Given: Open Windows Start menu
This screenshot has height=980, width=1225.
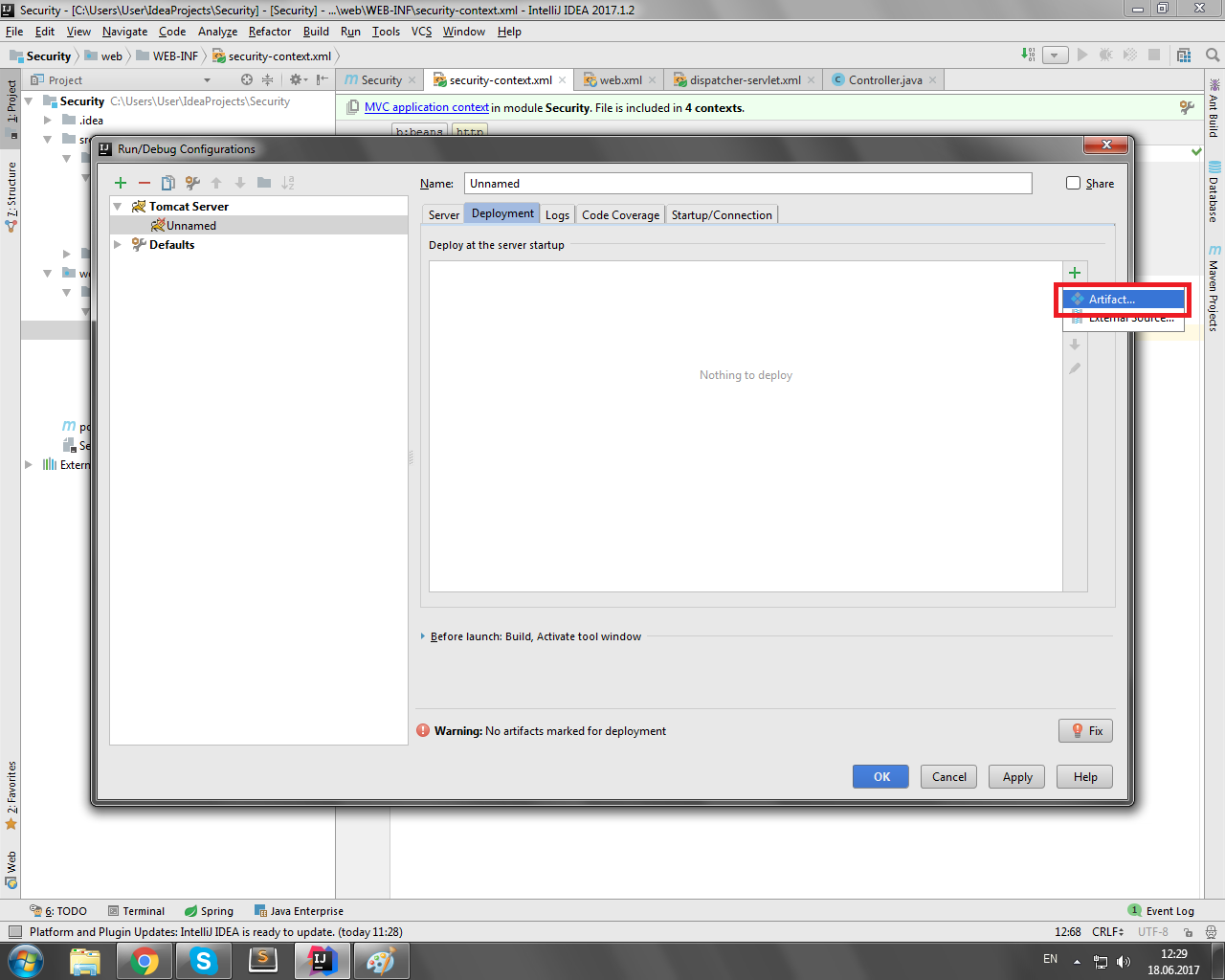Looking at the screenshot, I should (x=25, y=960).
